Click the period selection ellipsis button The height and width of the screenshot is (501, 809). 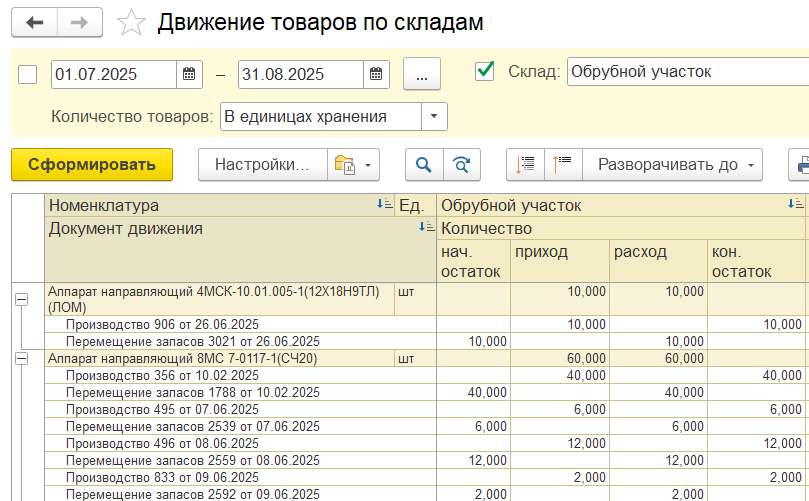(421, 74)
